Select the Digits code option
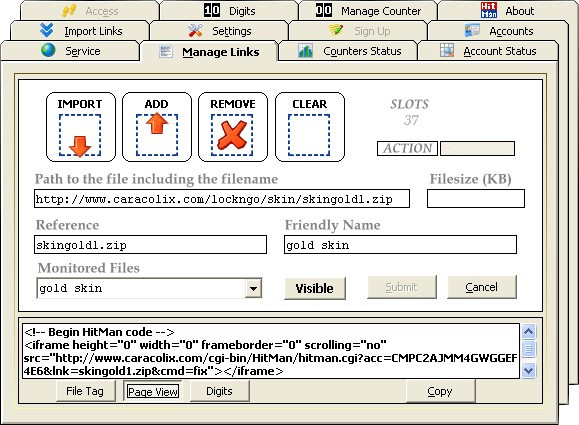Screen dimensions: 579x425 coord(219,391)
